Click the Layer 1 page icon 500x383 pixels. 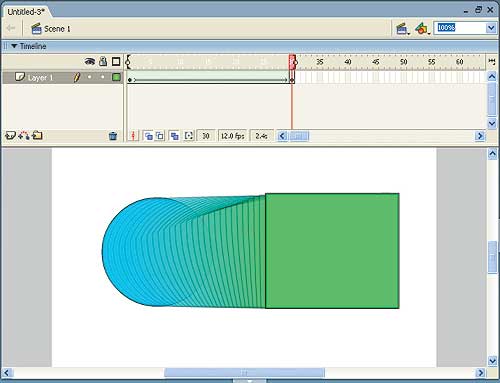[x=20, y=77]
